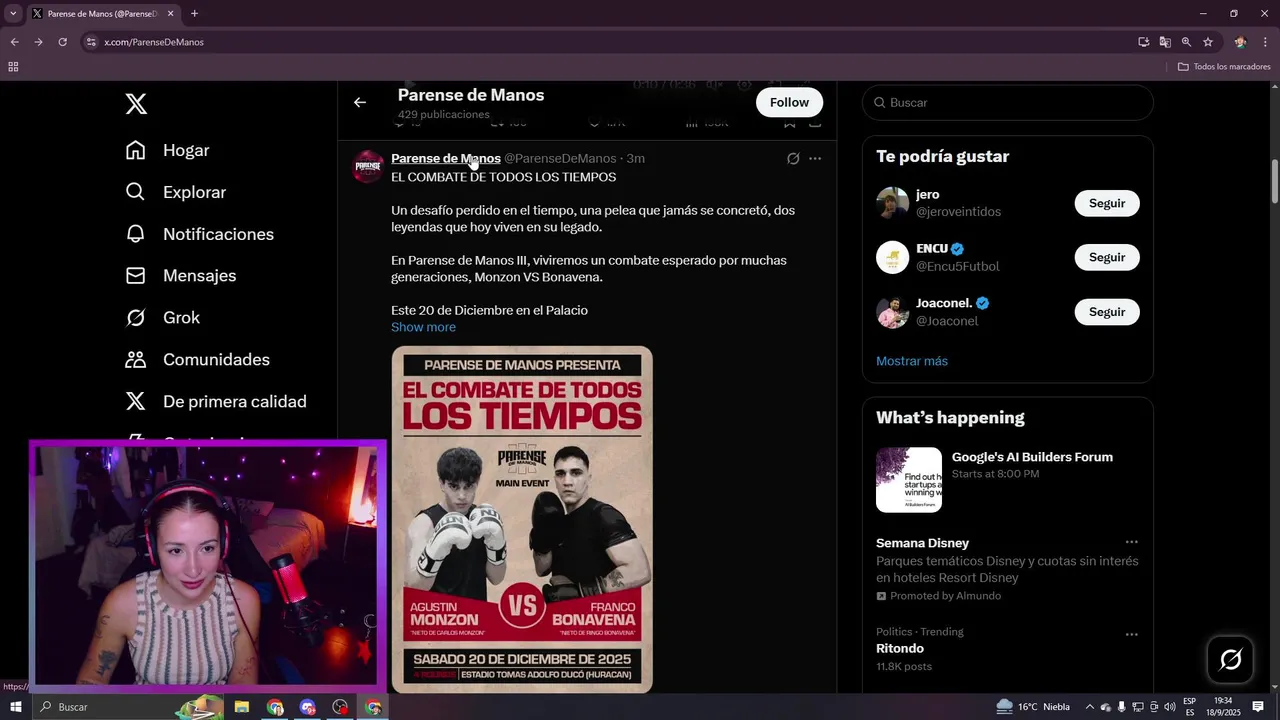Click the translate page icon
1280x720 pixels.
pyautogui.click(x=1165, y=42)
